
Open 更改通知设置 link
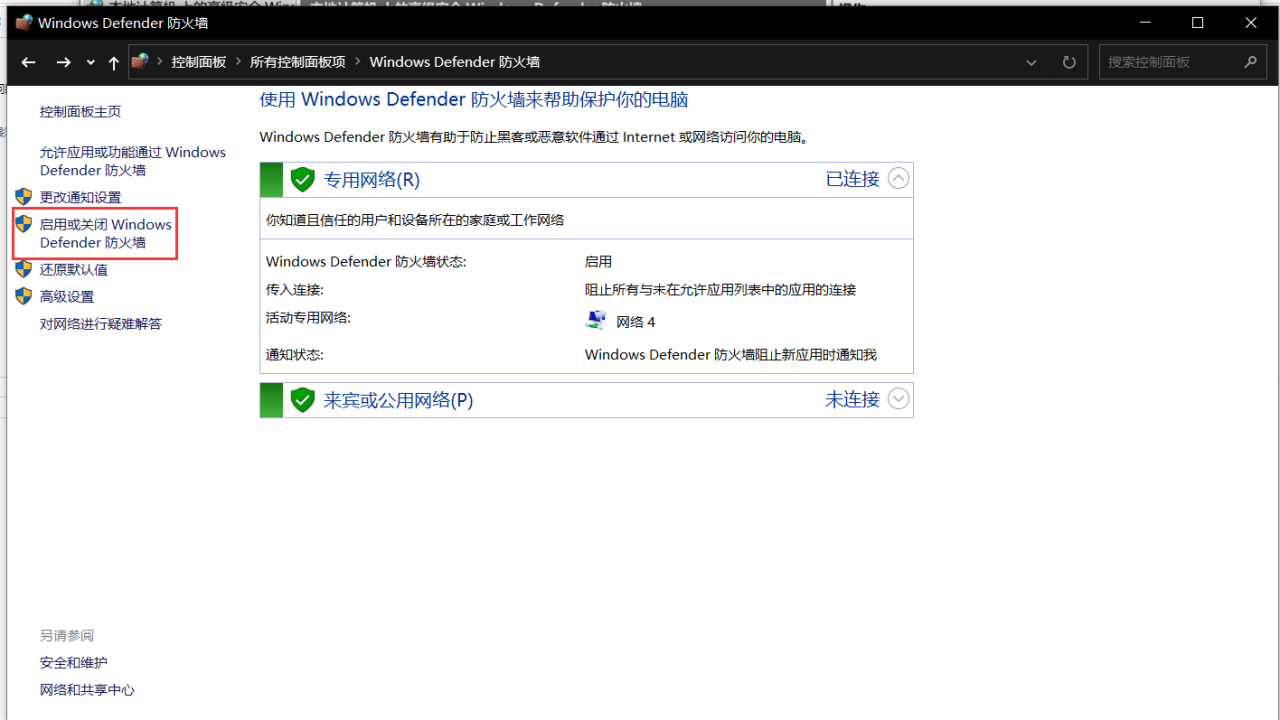tap(80, 197)
